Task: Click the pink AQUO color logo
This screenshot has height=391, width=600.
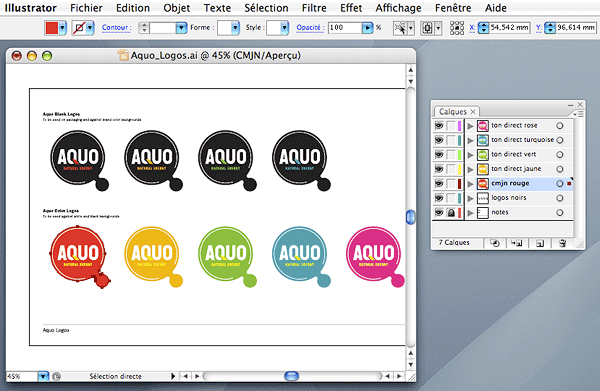Action: (x=375, y=256)
